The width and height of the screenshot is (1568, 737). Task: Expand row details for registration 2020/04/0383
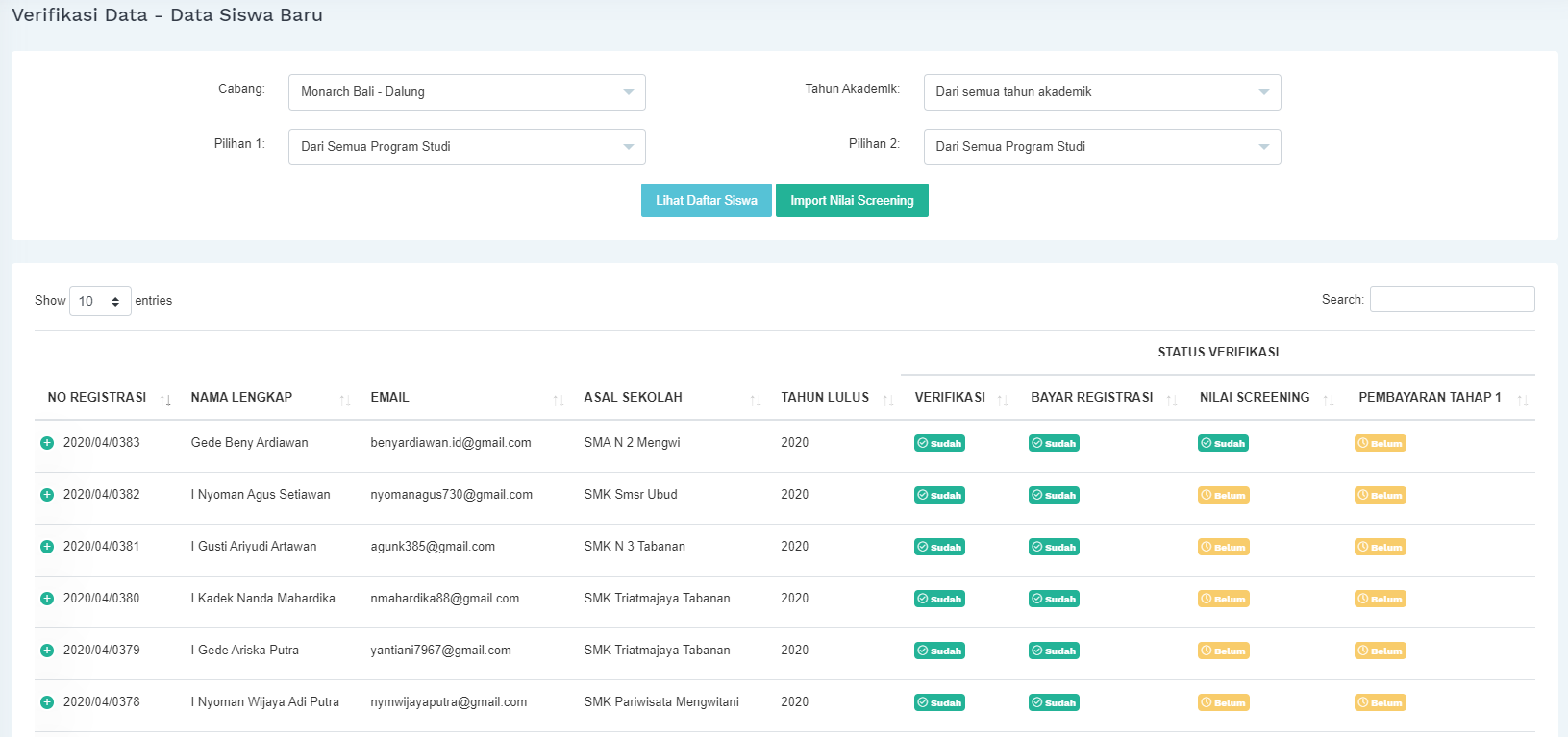click(x=46, y=443)
